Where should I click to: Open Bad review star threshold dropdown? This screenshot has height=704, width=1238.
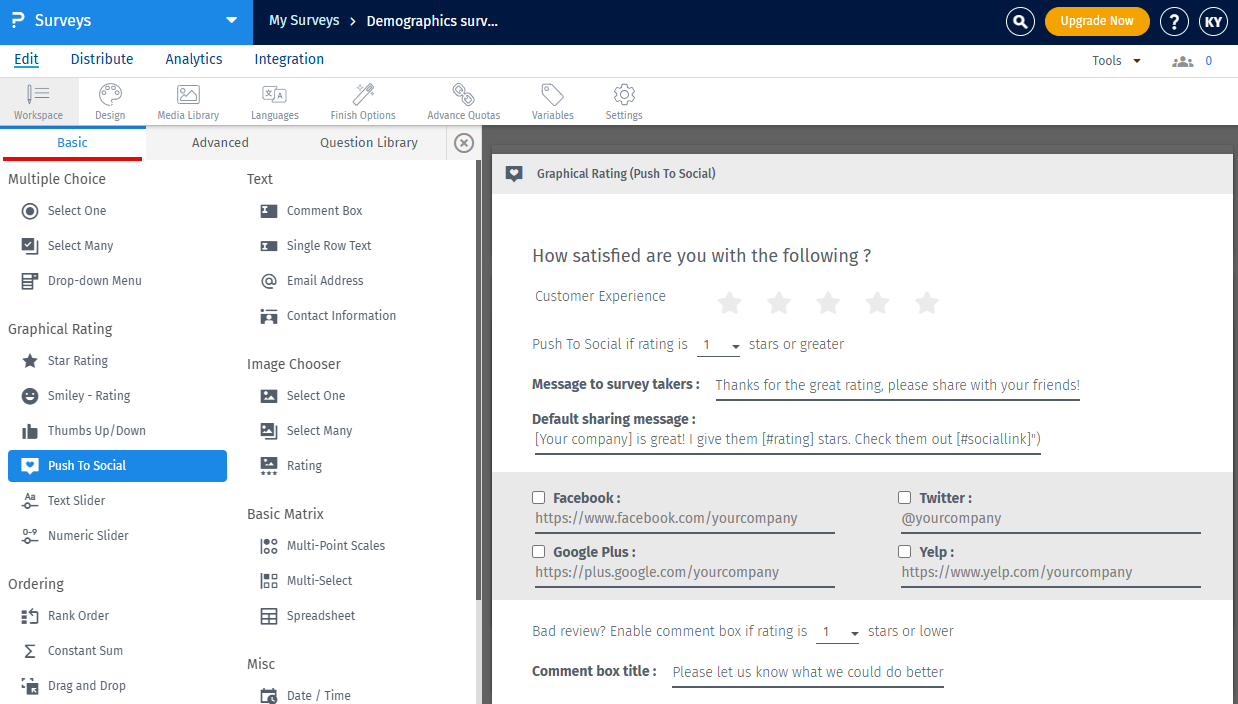point(839,632)
